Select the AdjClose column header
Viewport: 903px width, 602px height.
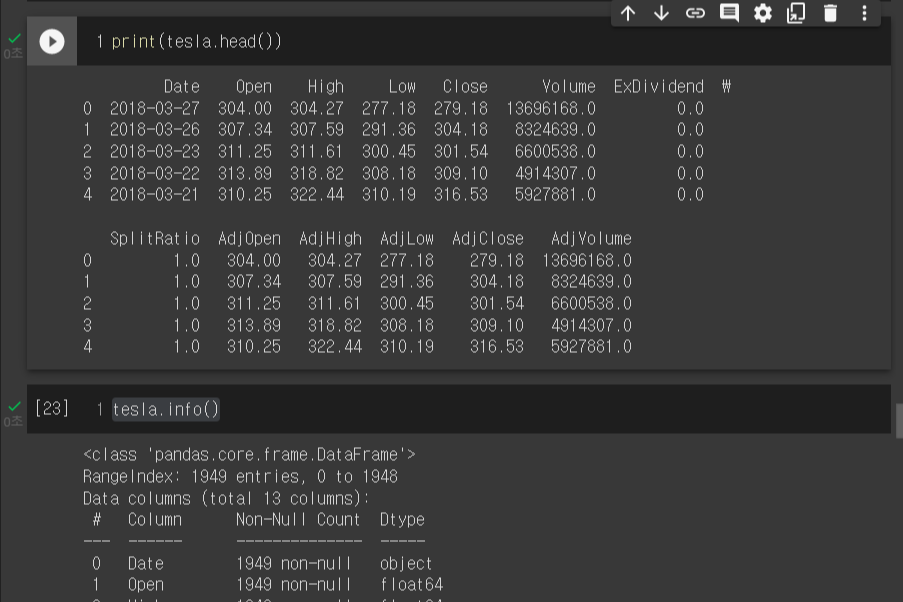pyautogui.click(x=487, y=238)
